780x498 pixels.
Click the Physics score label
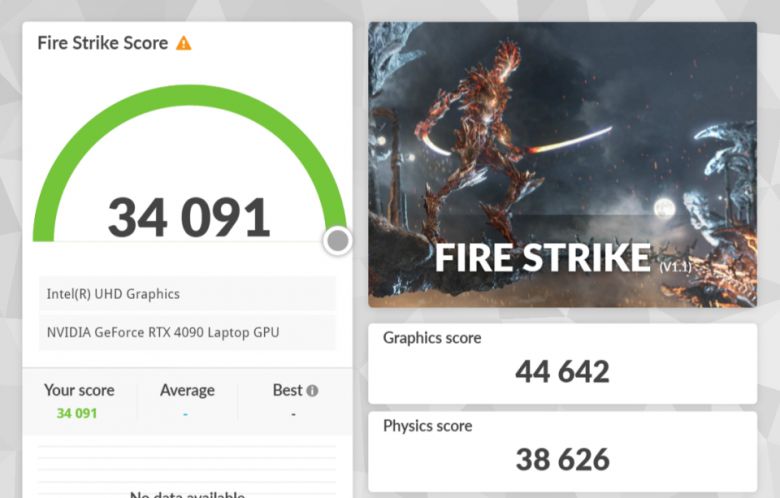click(x=428, y=425)
